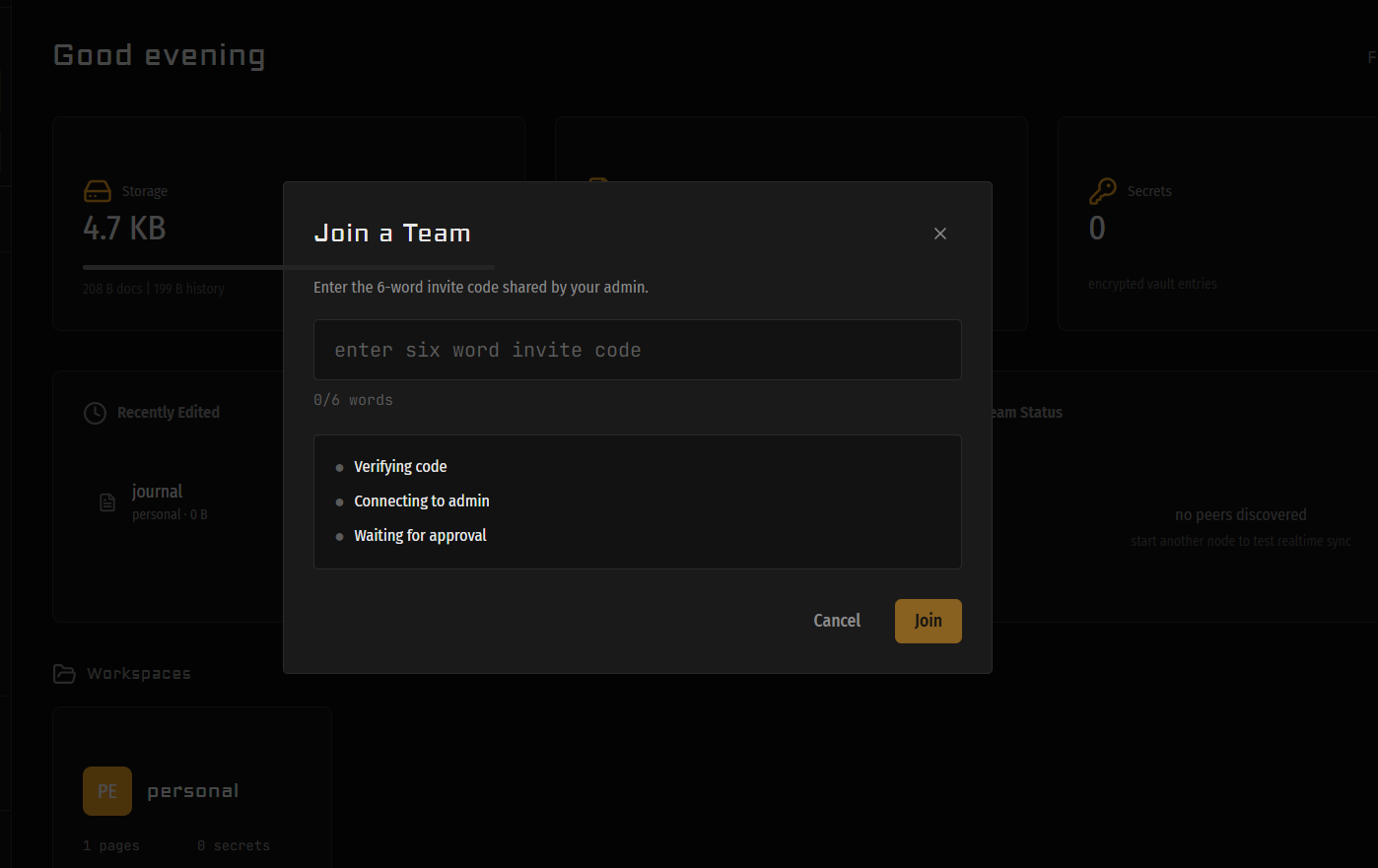Click the Good evening greeting heading

pyautogui.click(x=159, y=54)
